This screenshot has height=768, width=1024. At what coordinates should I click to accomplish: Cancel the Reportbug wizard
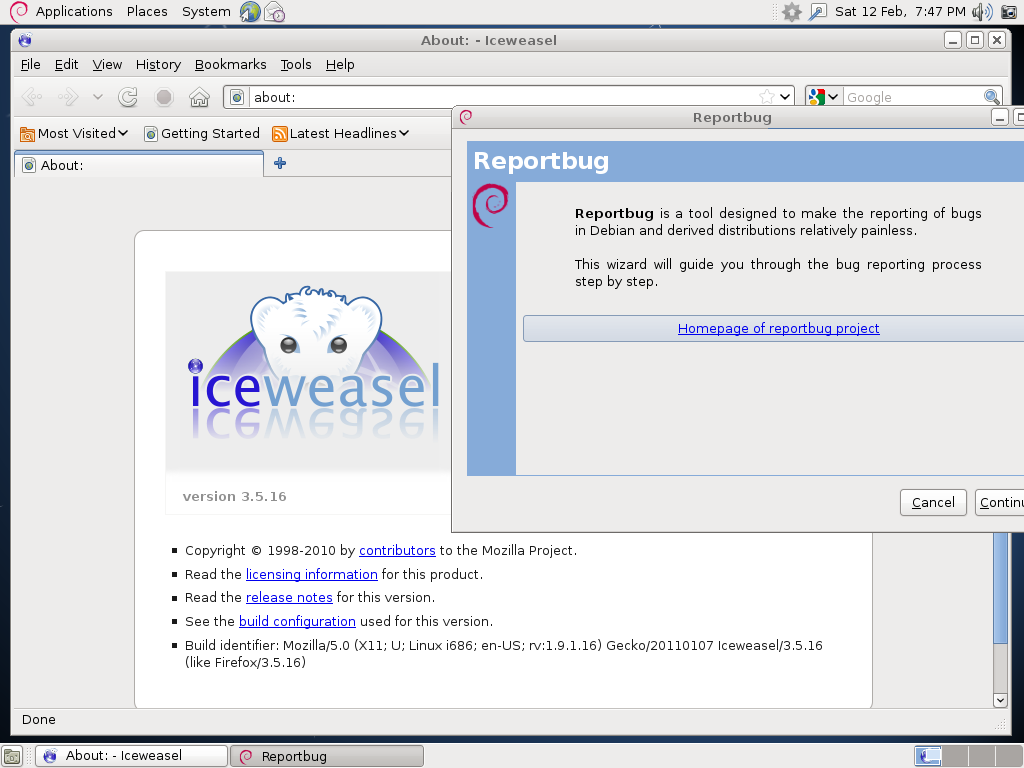pos(933,503)
